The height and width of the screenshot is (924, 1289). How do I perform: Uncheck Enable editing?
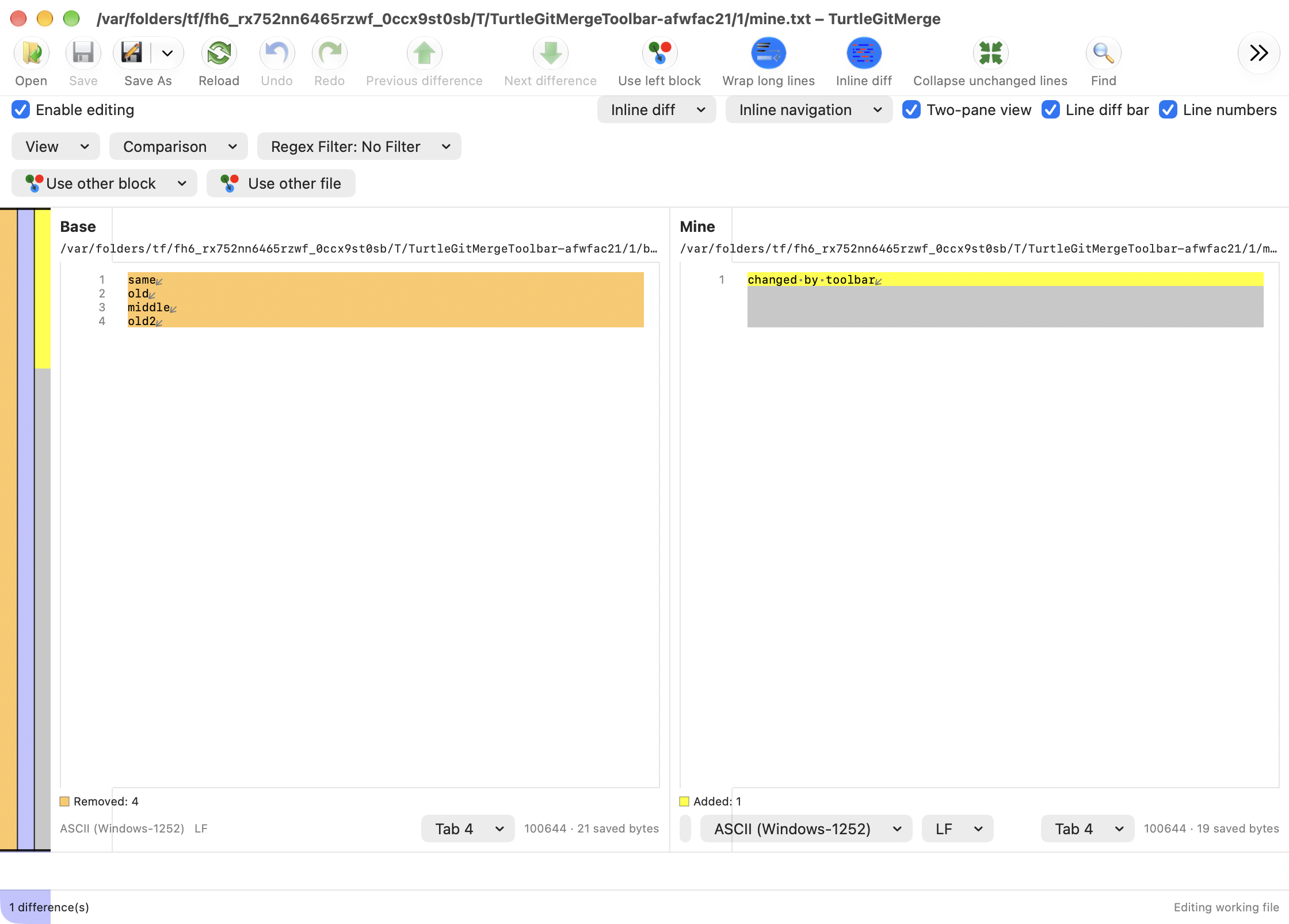pyautogui.click(x=21, y=109)
